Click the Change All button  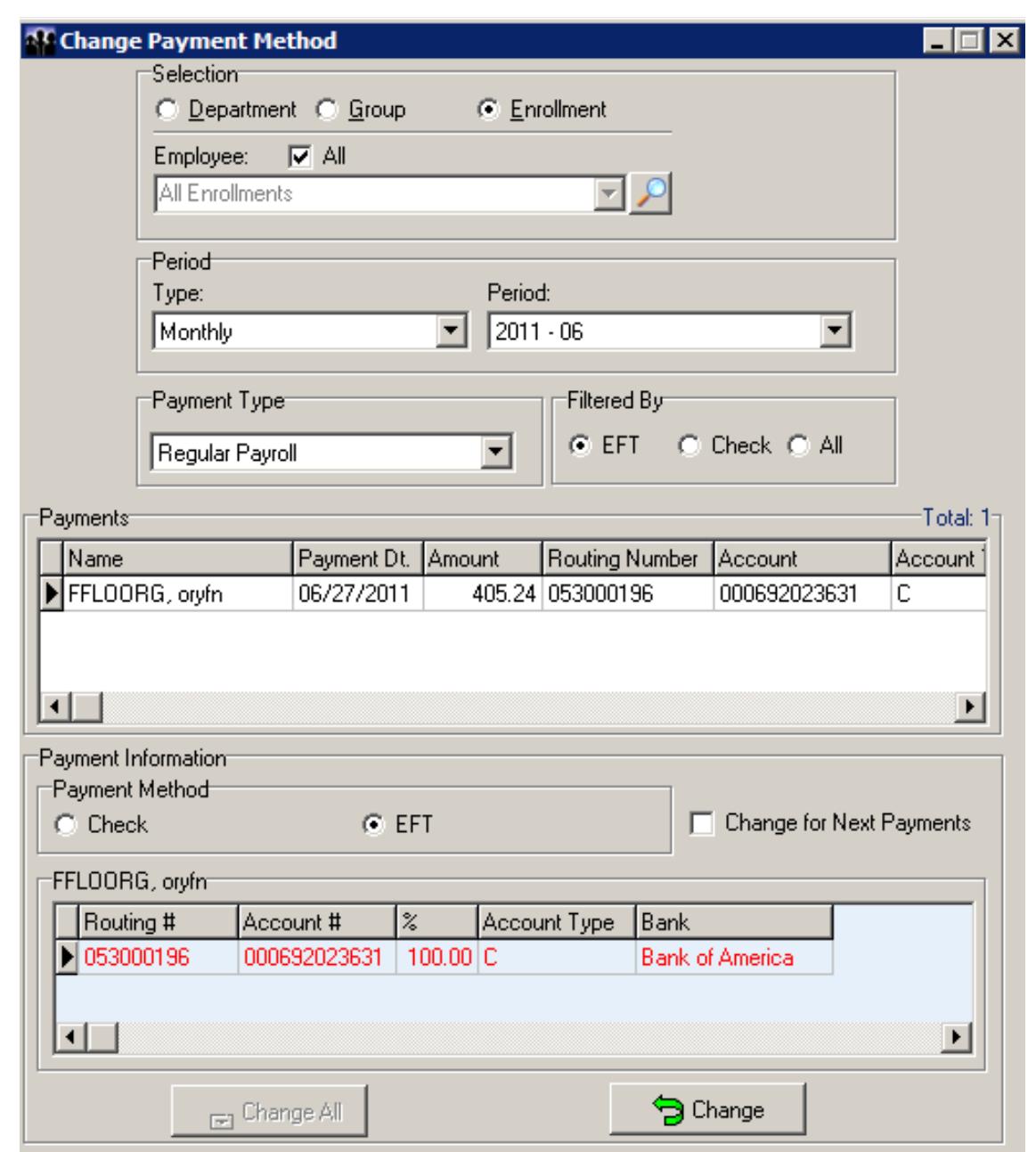pyautogui.click(x=269, y=1112)
